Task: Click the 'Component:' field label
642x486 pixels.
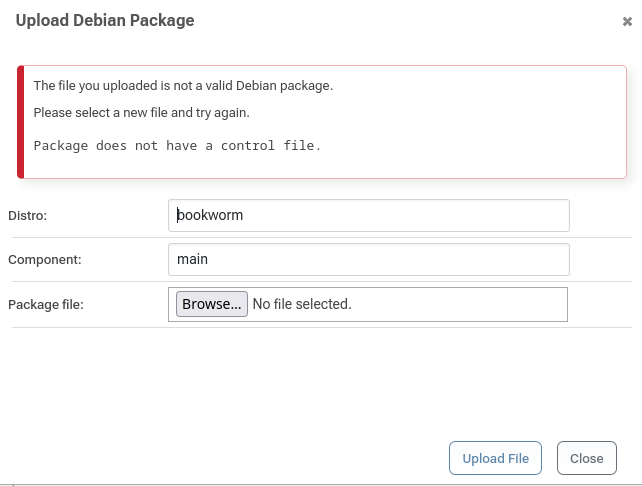Action: (45, 259)
